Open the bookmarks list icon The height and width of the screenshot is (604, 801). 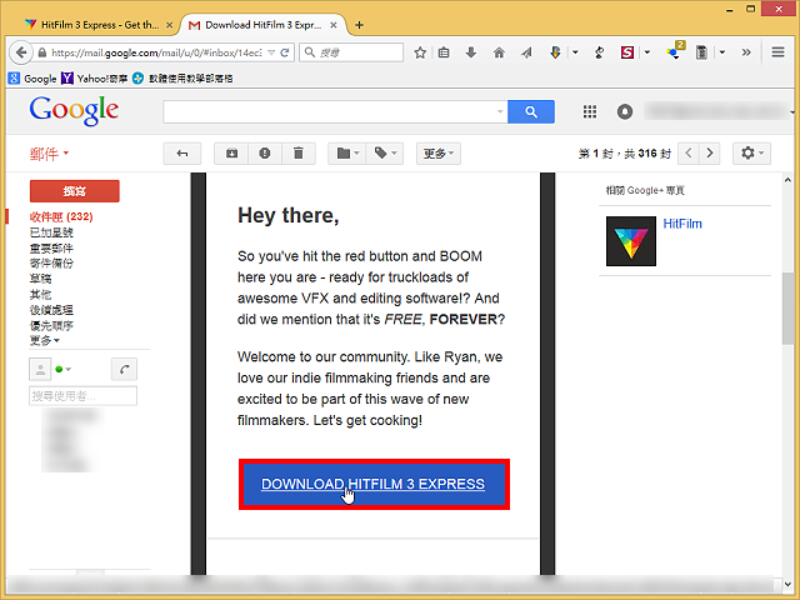tap(444, 52)
